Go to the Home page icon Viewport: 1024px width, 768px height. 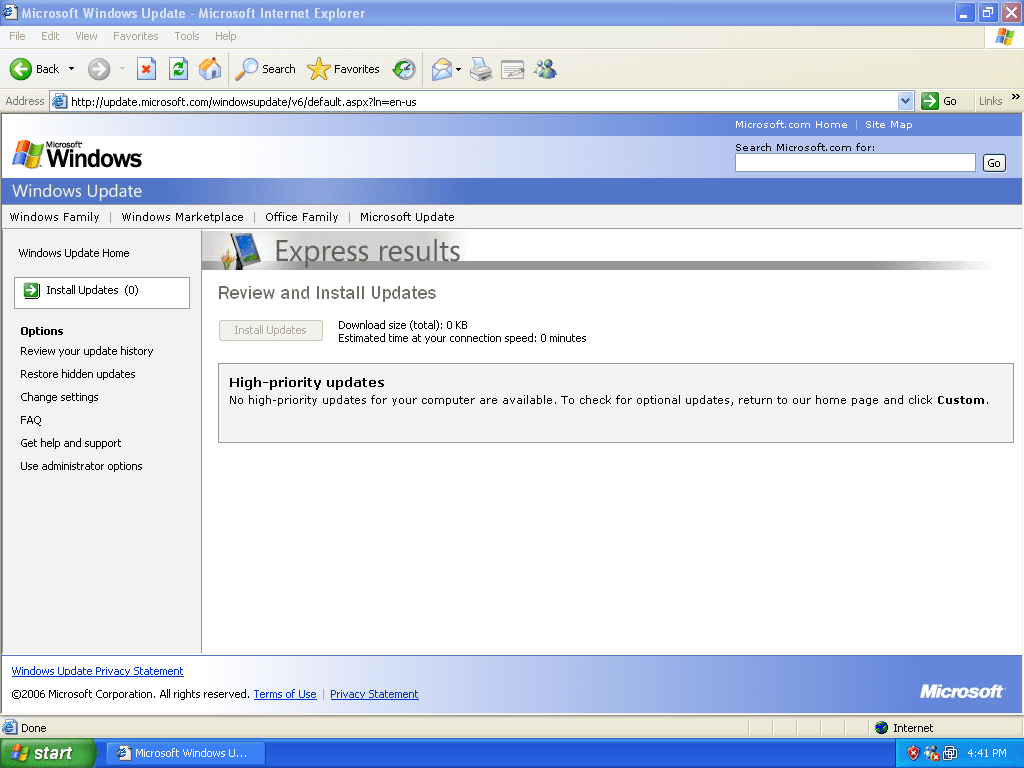[210, 69]
